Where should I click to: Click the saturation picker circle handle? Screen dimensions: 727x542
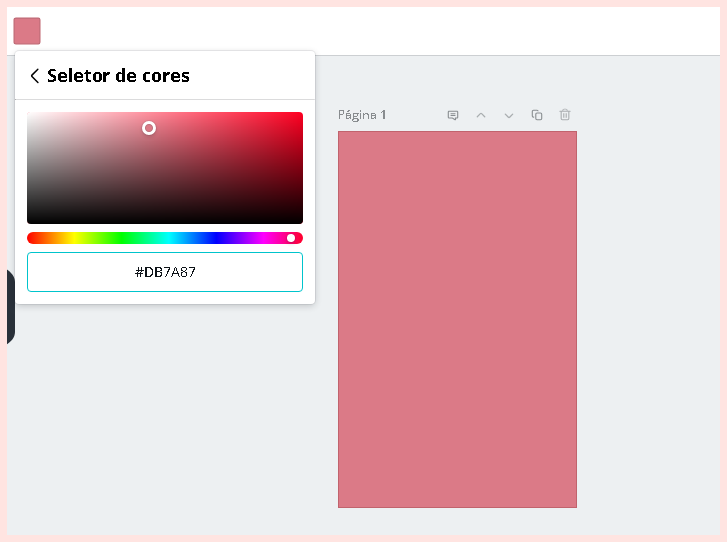(149, 128)
